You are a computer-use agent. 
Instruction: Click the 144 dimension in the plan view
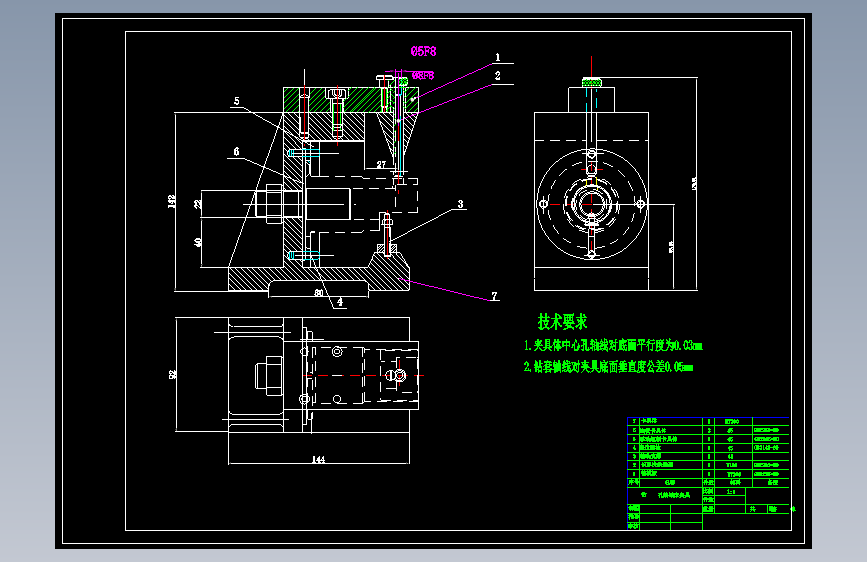click(x=318, y=459)
